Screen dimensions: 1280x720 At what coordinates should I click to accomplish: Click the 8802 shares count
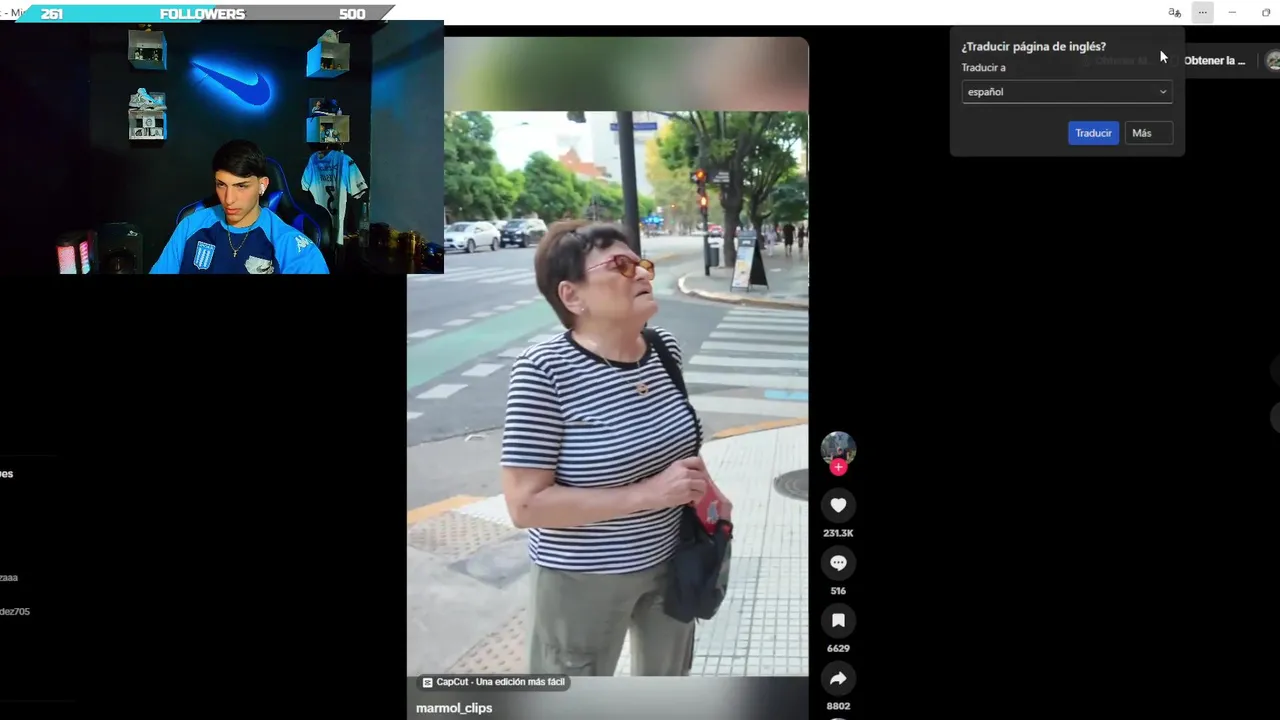coord(838,706)
